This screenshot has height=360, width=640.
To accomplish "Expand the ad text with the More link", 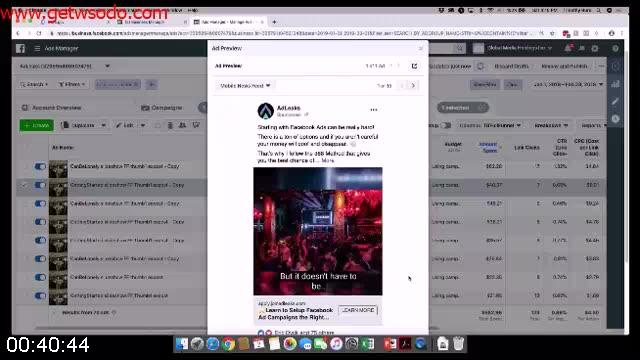I will [x=328, y=161].
